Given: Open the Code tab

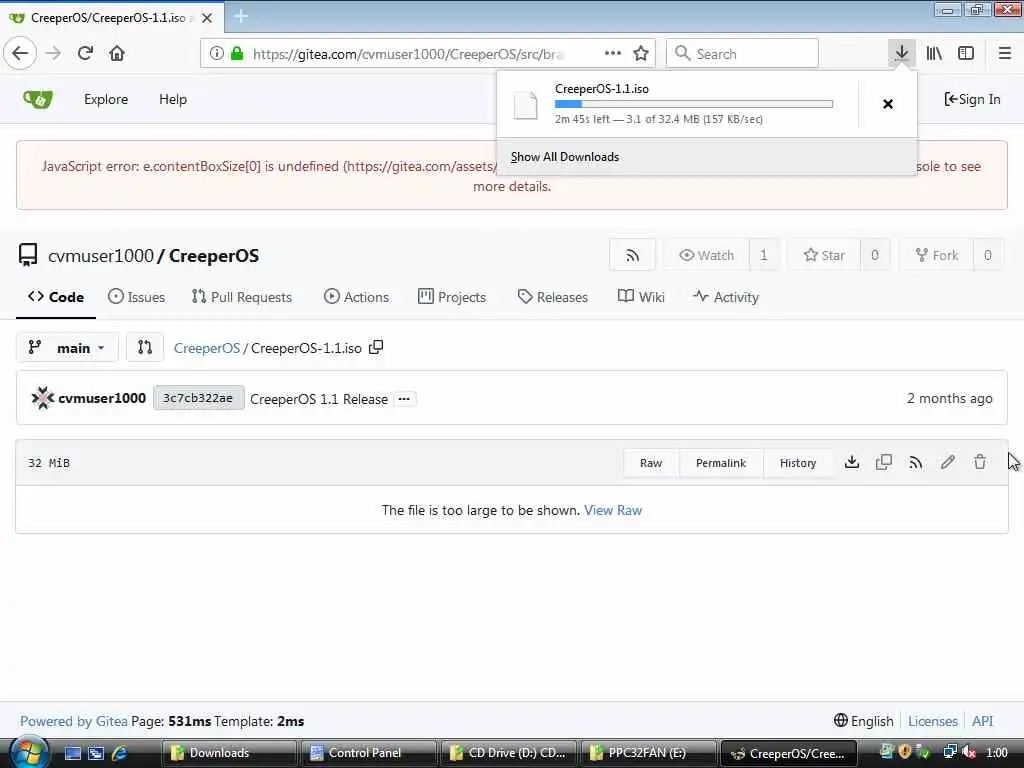Looking at the screenshot, I should [x=56, y=297].
